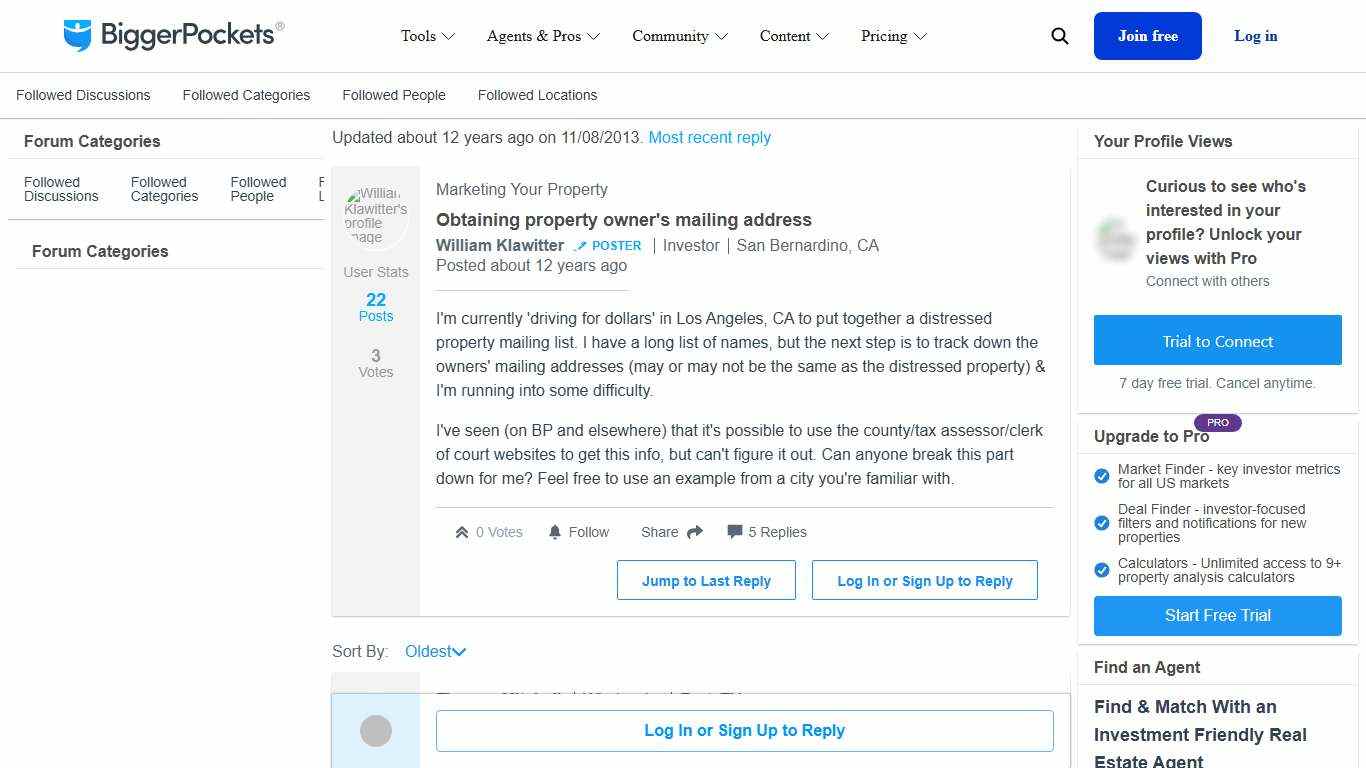
Task: Change the Sort By Oldest dropdown
Action: click(x=435, y=652)
